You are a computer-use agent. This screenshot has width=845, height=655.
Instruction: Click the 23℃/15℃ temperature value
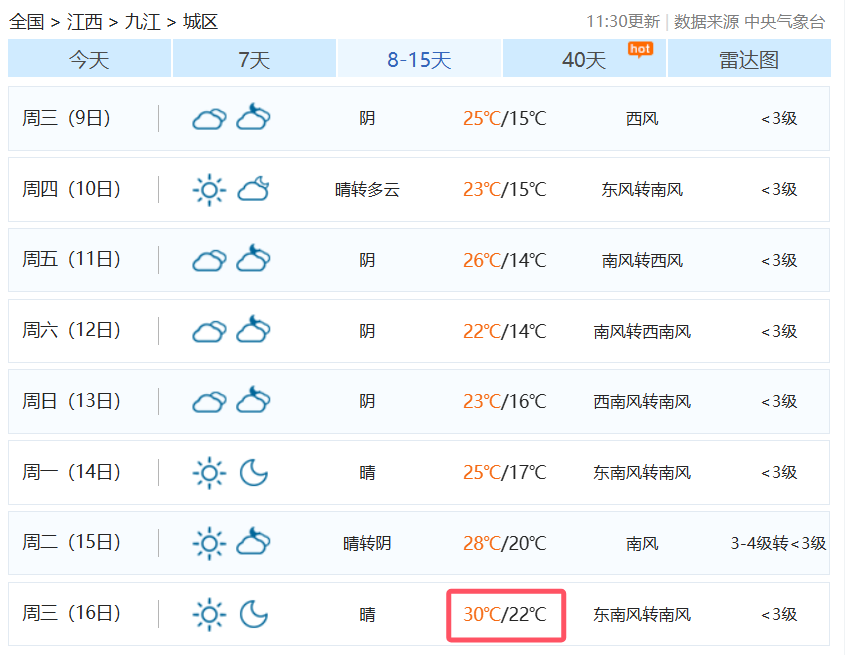coord(505,189)
